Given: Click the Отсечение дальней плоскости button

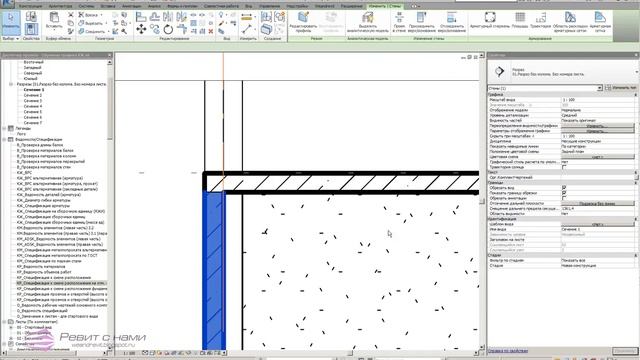Looking at the screenshot, I should (598, 203).
